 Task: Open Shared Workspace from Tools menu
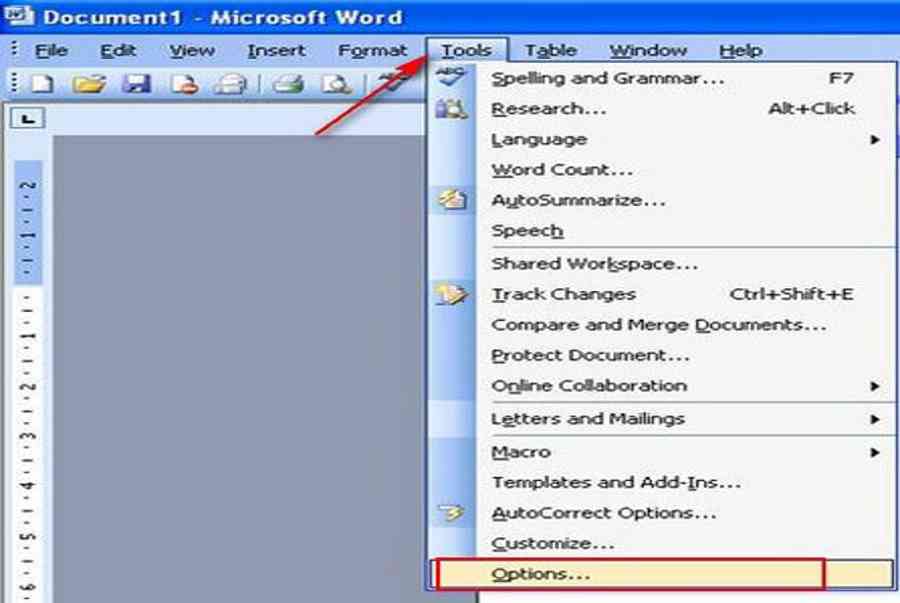click(x=662, y=264)
